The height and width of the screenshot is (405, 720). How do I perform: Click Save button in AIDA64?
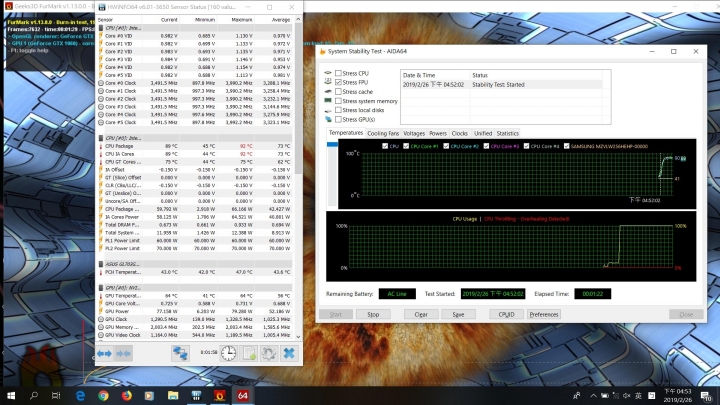coord(458,315)
